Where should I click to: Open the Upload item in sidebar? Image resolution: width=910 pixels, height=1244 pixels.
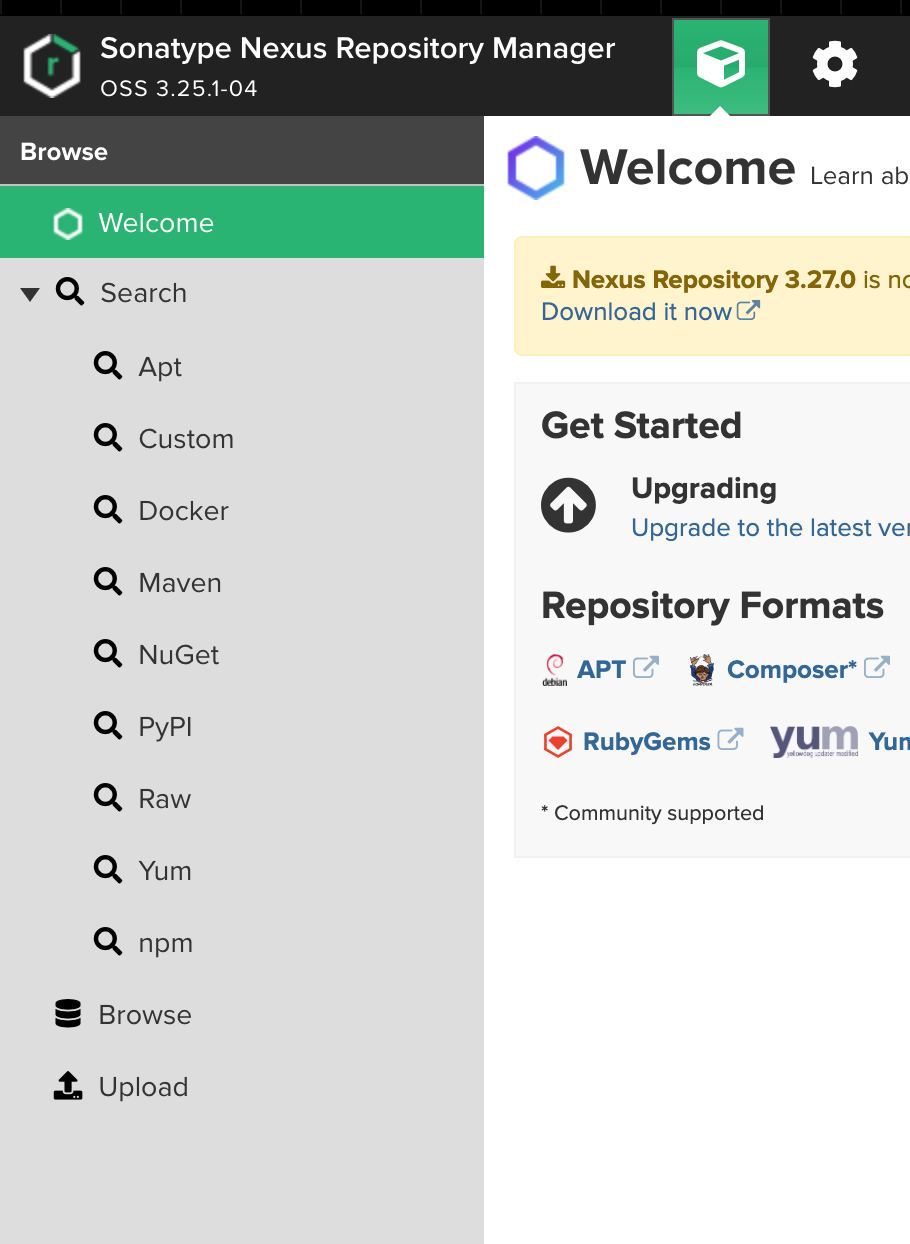pos(143,1087)
